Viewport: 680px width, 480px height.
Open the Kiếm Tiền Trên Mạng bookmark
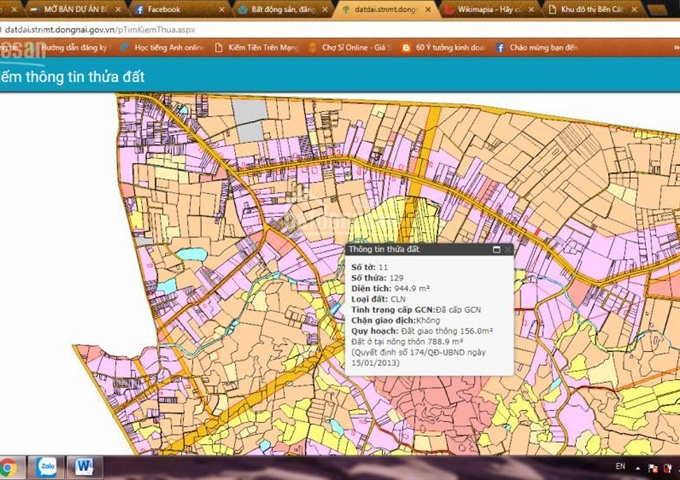(255, 47)
